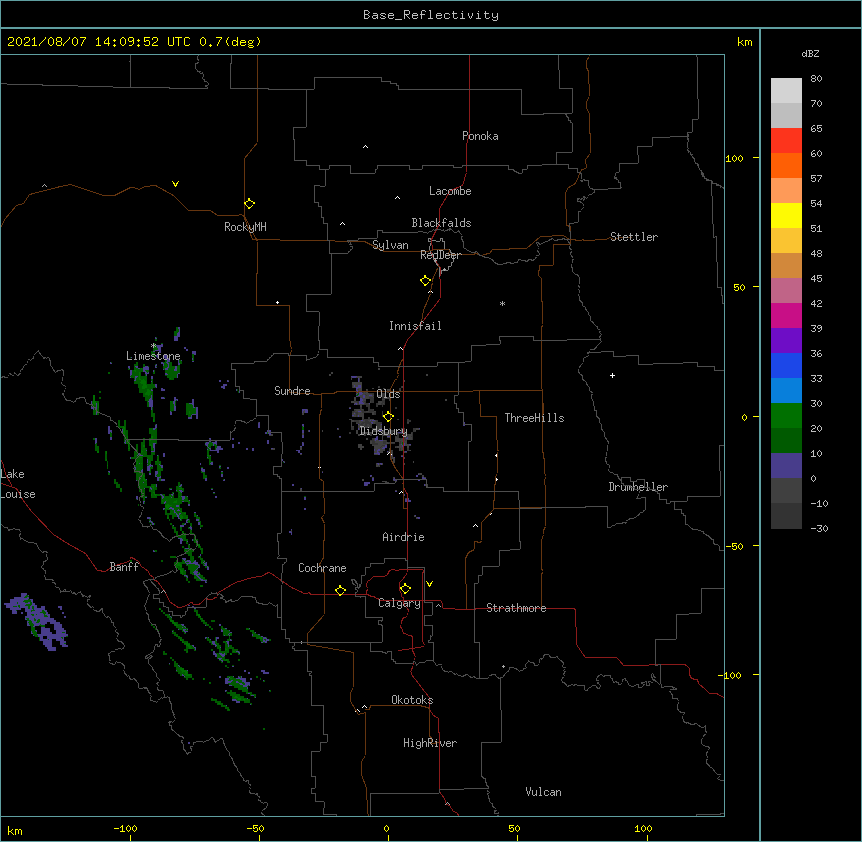
Task: Click the dBZ legend heading
Action: (810, 53)
